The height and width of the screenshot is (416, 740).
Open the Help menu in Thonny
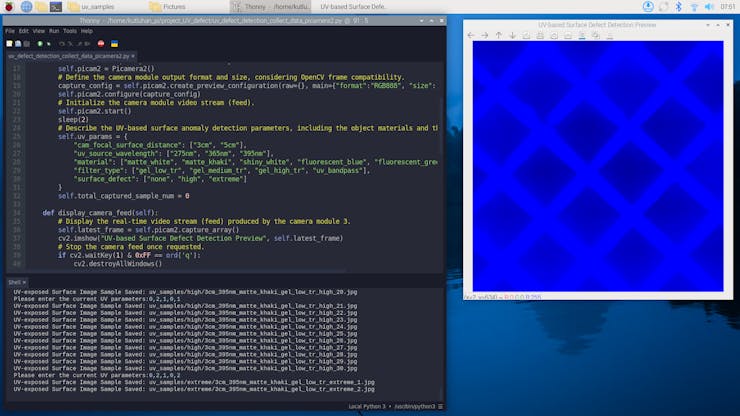87,31
